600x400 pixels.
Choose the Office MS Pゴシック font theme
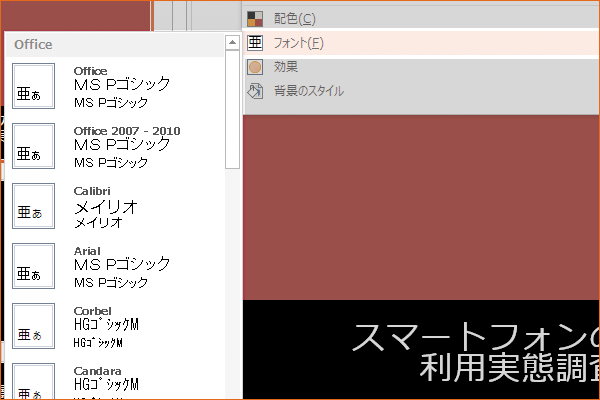click(x=115, y=86)
